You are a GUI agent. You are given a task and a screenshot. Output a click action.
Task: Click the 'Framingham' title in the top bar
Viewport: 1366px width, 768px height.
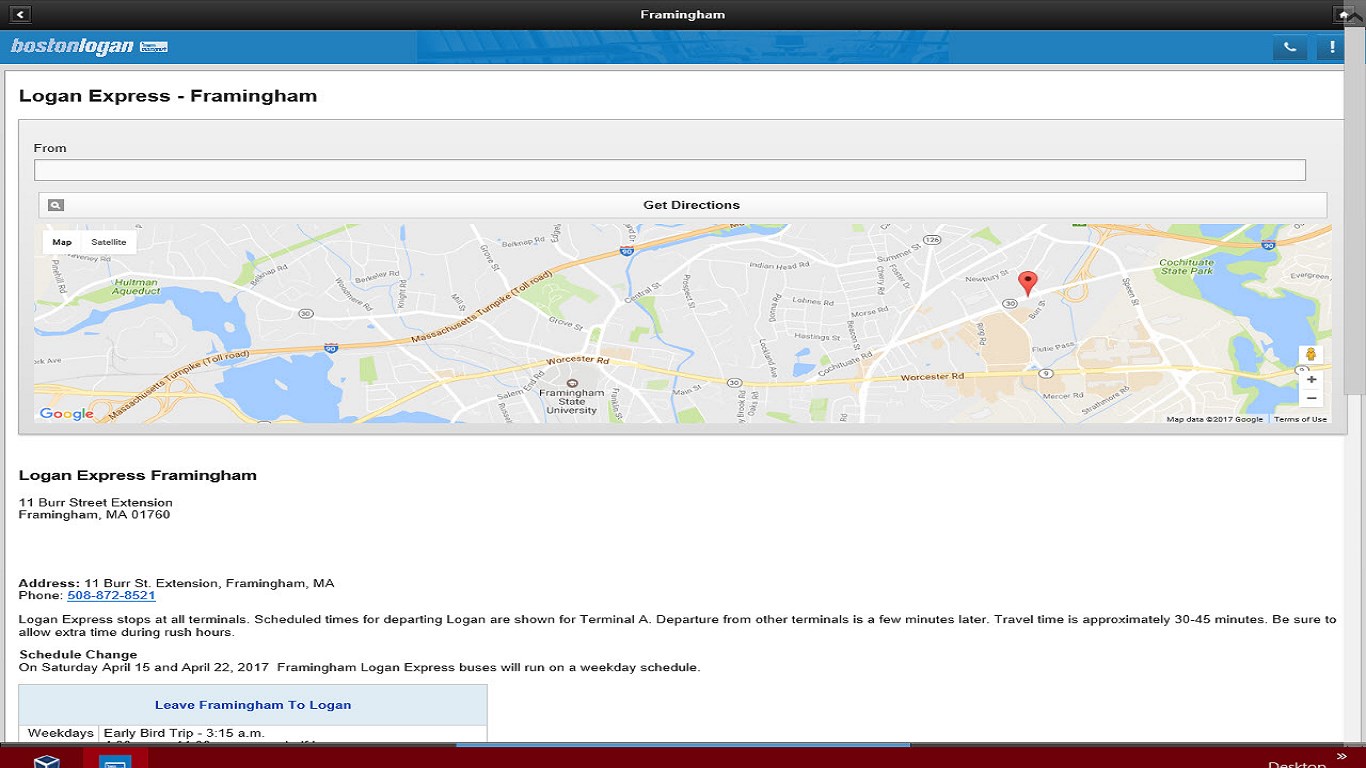click(683, 14)
